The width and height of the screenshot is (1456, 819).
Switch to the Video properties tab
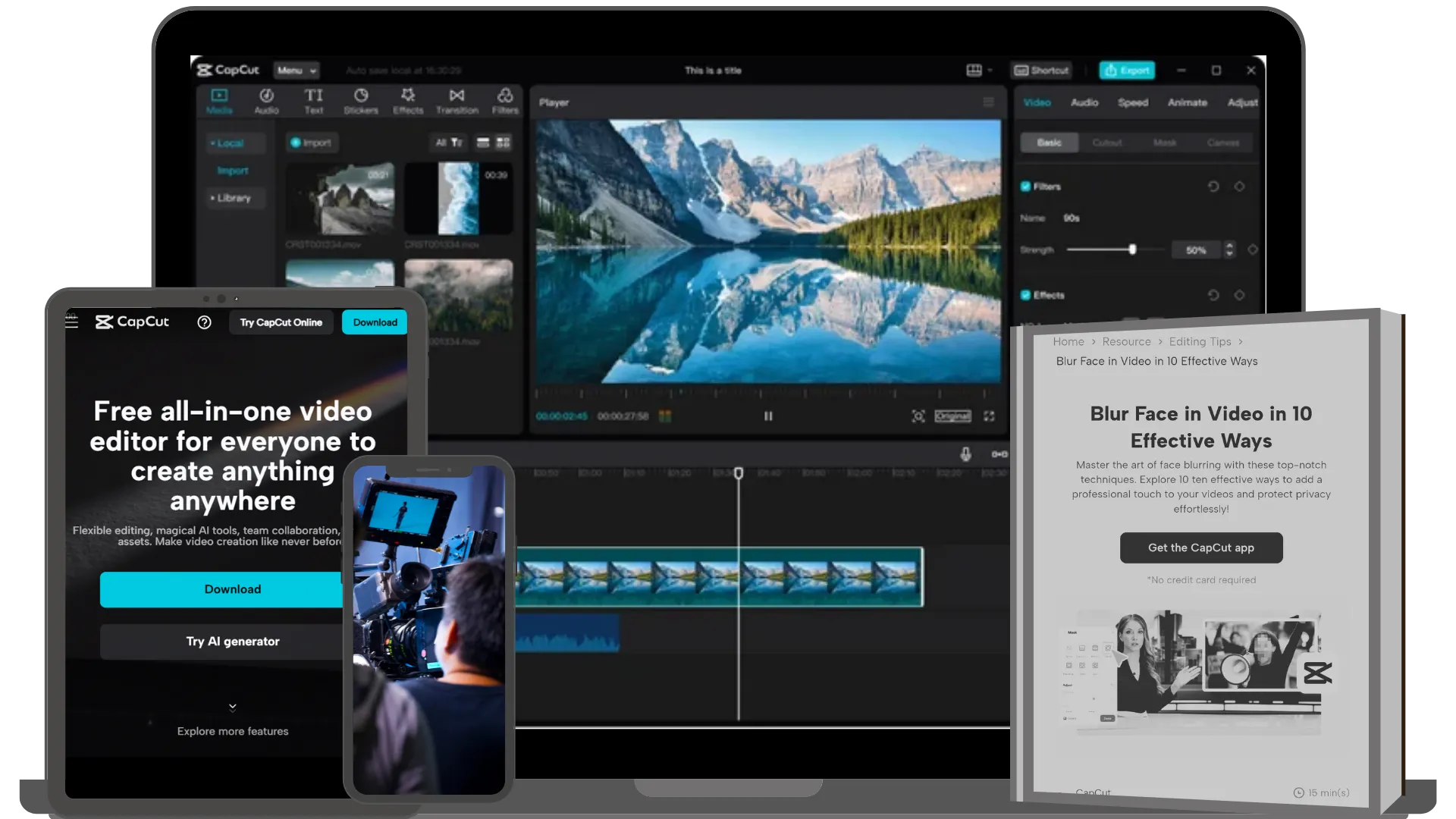click(1037, 102)
